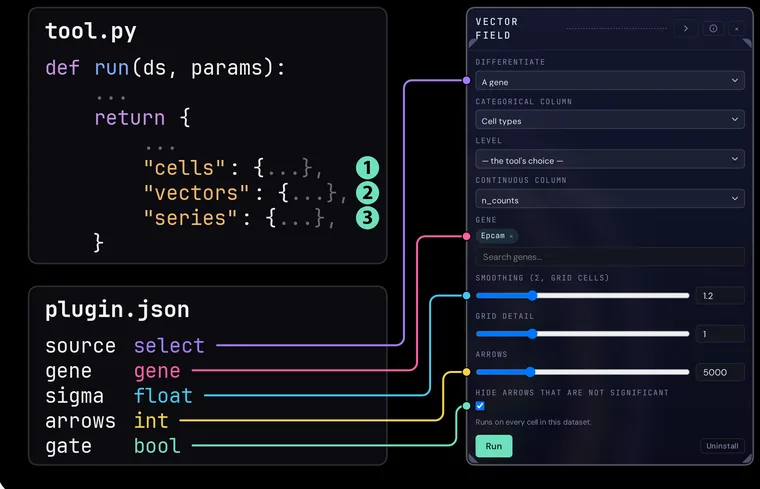Click the "vectors" key in the return dict
Screen dimensions: 760x489
pos(197,193)
